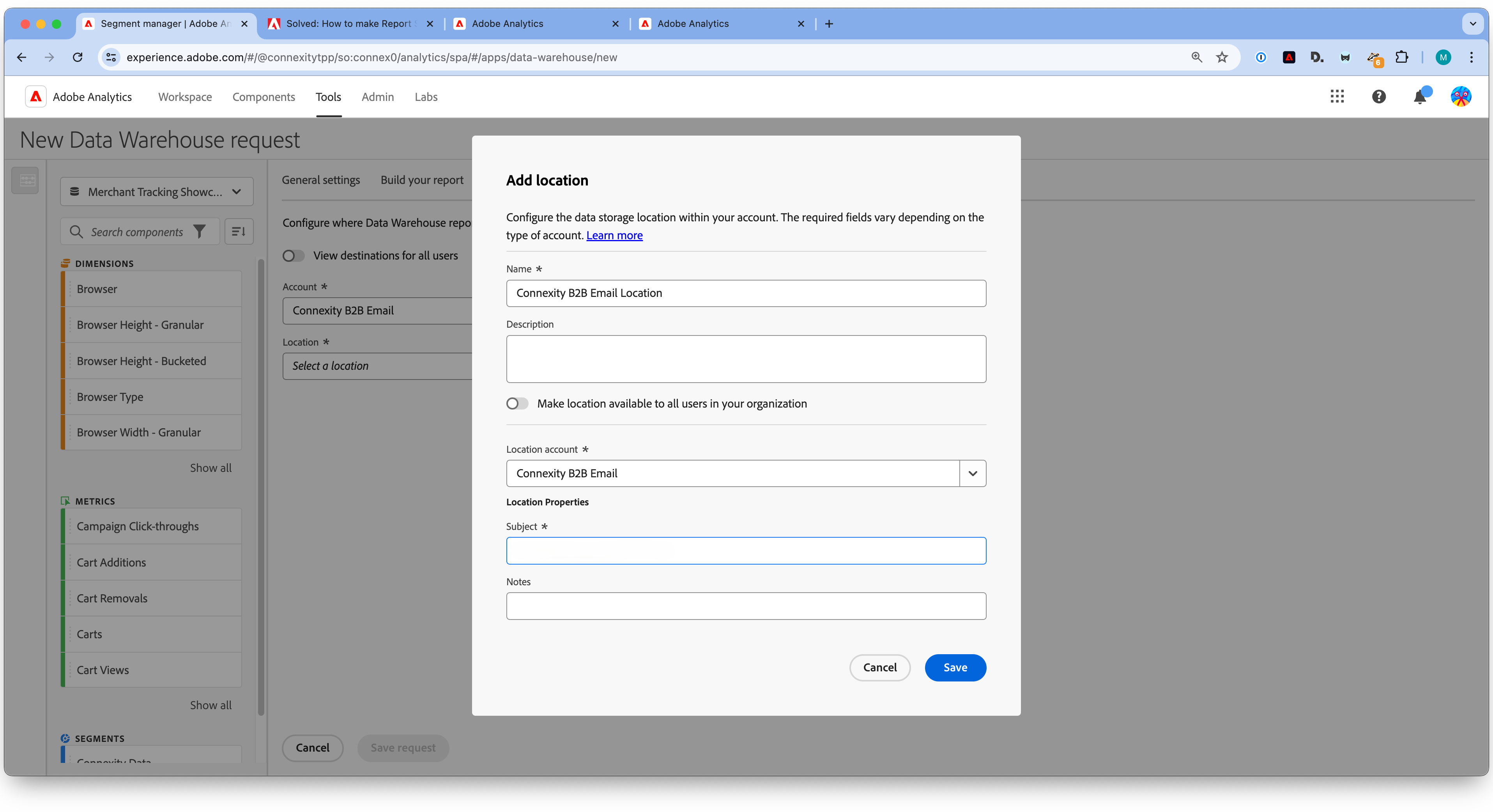The image size is (1493, 812).
Task: Open the notifications bell icon
Action: tap(1420, 97)
